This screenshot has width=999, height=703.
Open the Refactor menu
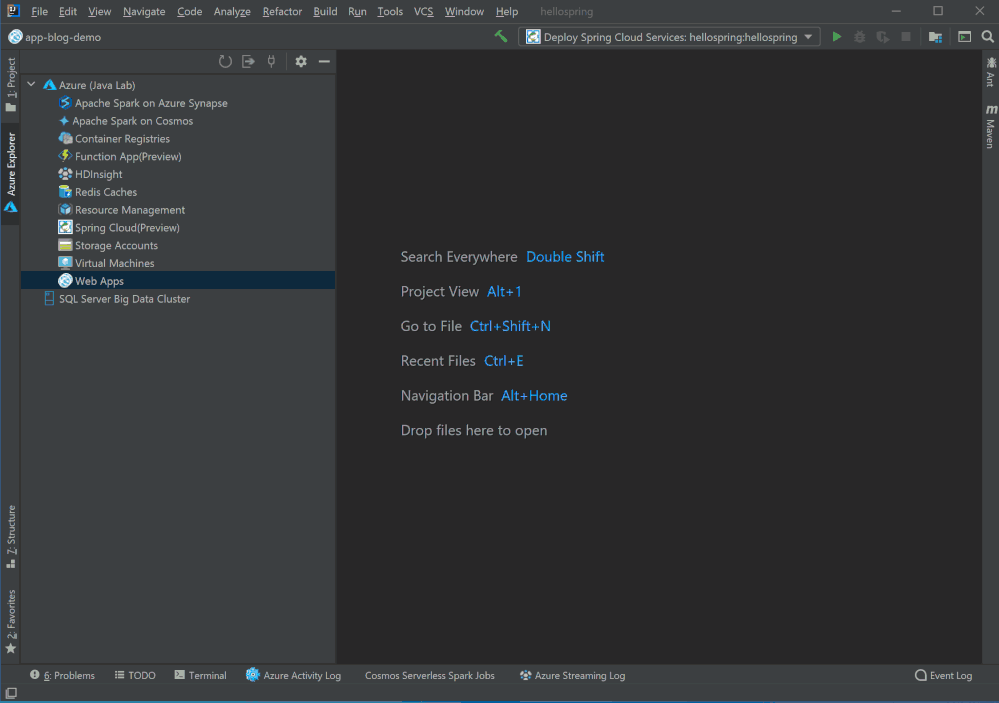[x=282, y=11]
